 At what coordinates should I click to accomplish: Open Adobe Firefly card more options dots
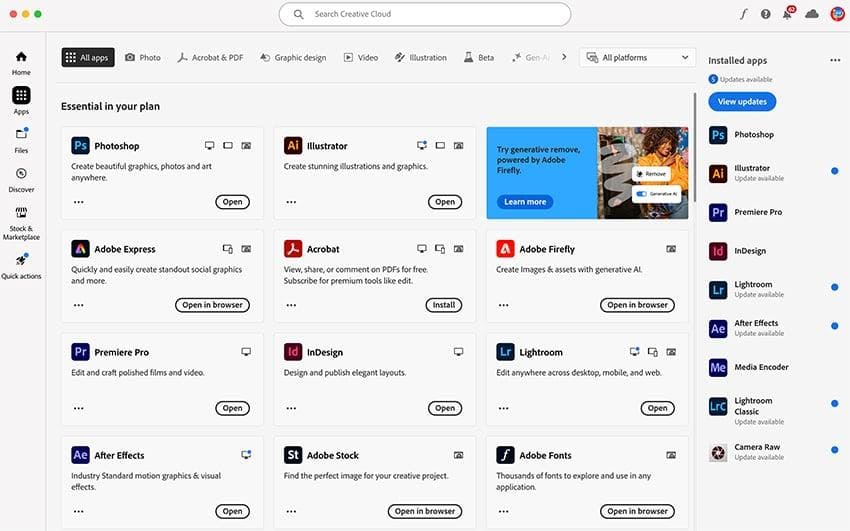(x=504, y=305)
